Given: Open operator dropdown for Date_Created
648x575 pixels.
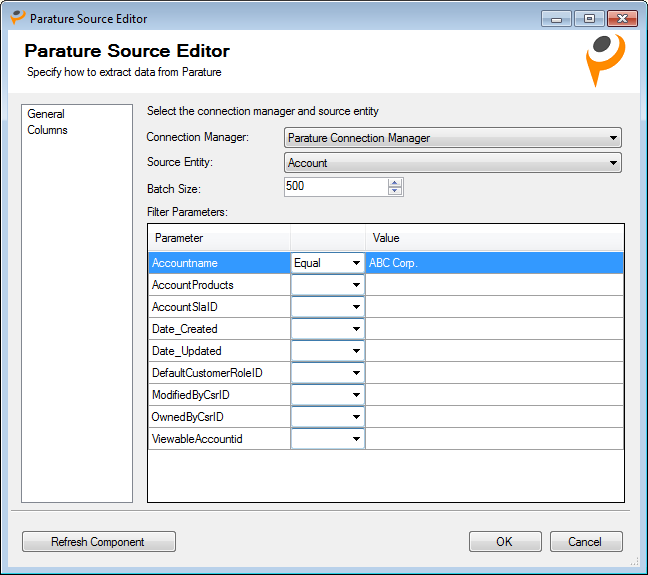Looking at the screenshot, I should pyautogui.click(x=328, y=329).
